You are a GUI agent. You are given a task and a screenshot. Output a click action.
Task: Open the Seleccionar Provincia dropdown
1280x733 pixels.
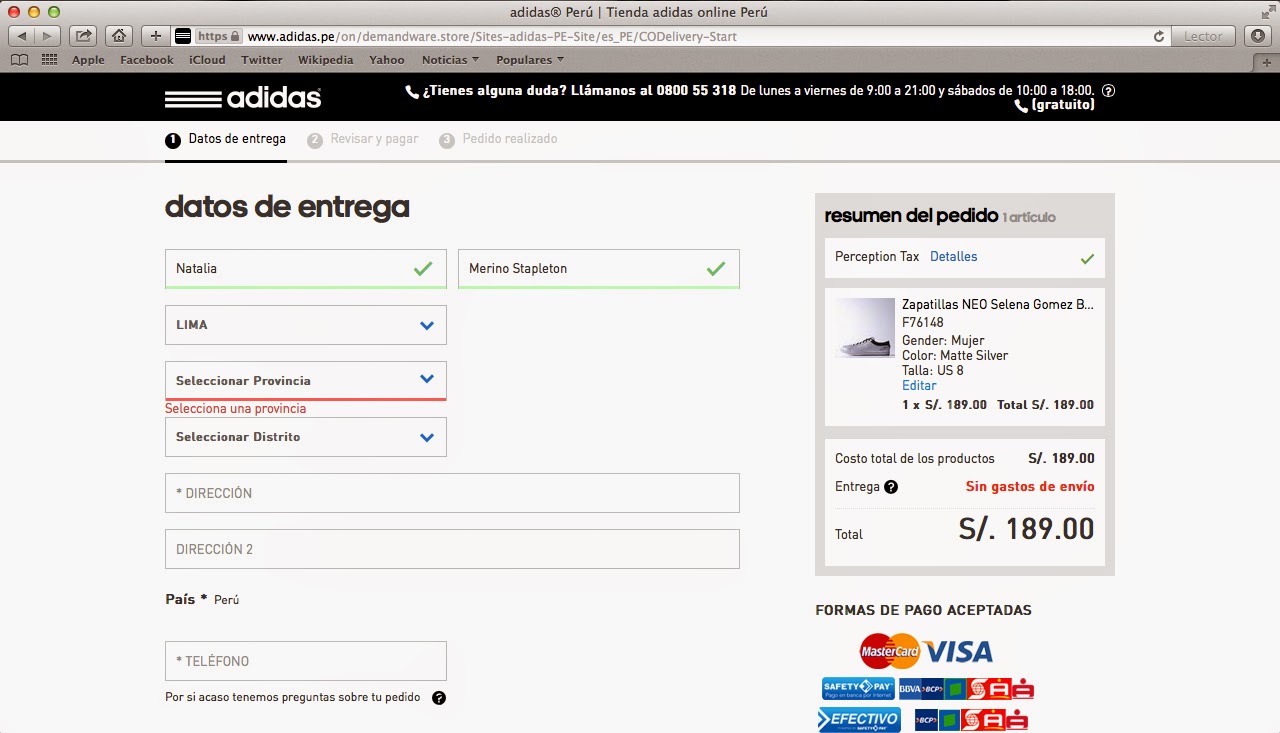(x=306, y=380)
